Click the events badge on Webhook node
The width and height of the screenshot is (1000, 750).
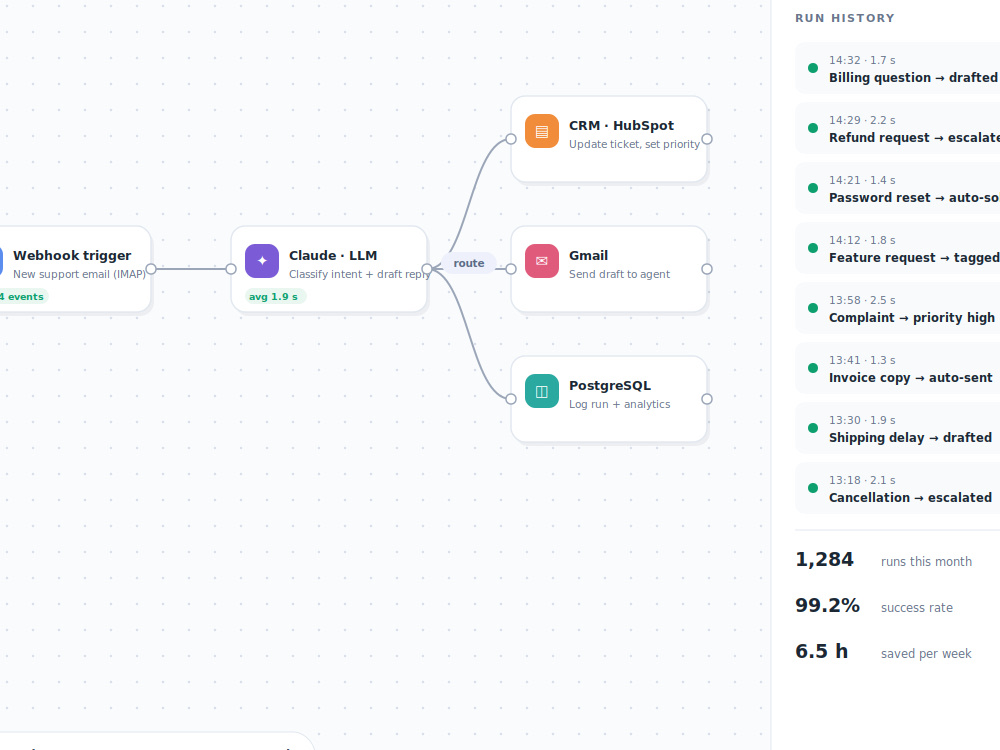(x=23, y=297)
